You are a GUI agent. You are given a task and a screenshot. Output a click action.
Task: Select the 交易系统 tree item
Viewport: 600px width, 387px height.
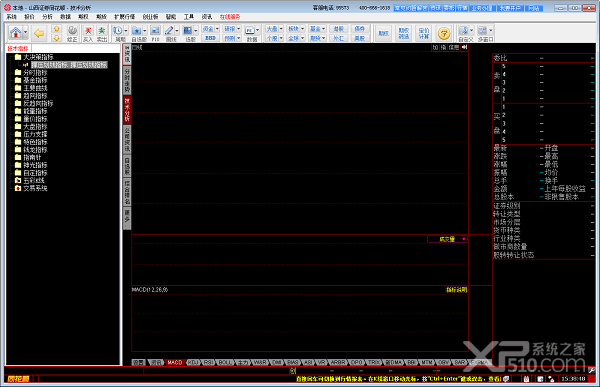[x=35, y=188]
